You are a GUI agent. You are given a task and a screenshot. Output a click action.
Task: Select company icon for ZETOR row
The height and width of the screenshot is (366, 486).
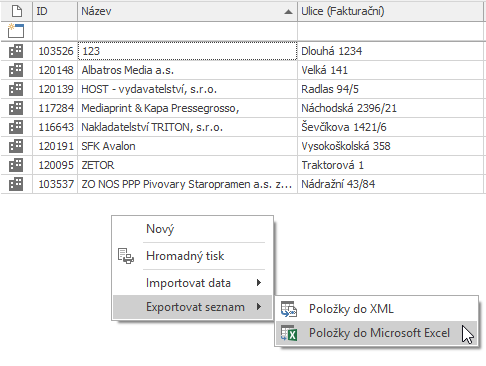tap(16, 165)
